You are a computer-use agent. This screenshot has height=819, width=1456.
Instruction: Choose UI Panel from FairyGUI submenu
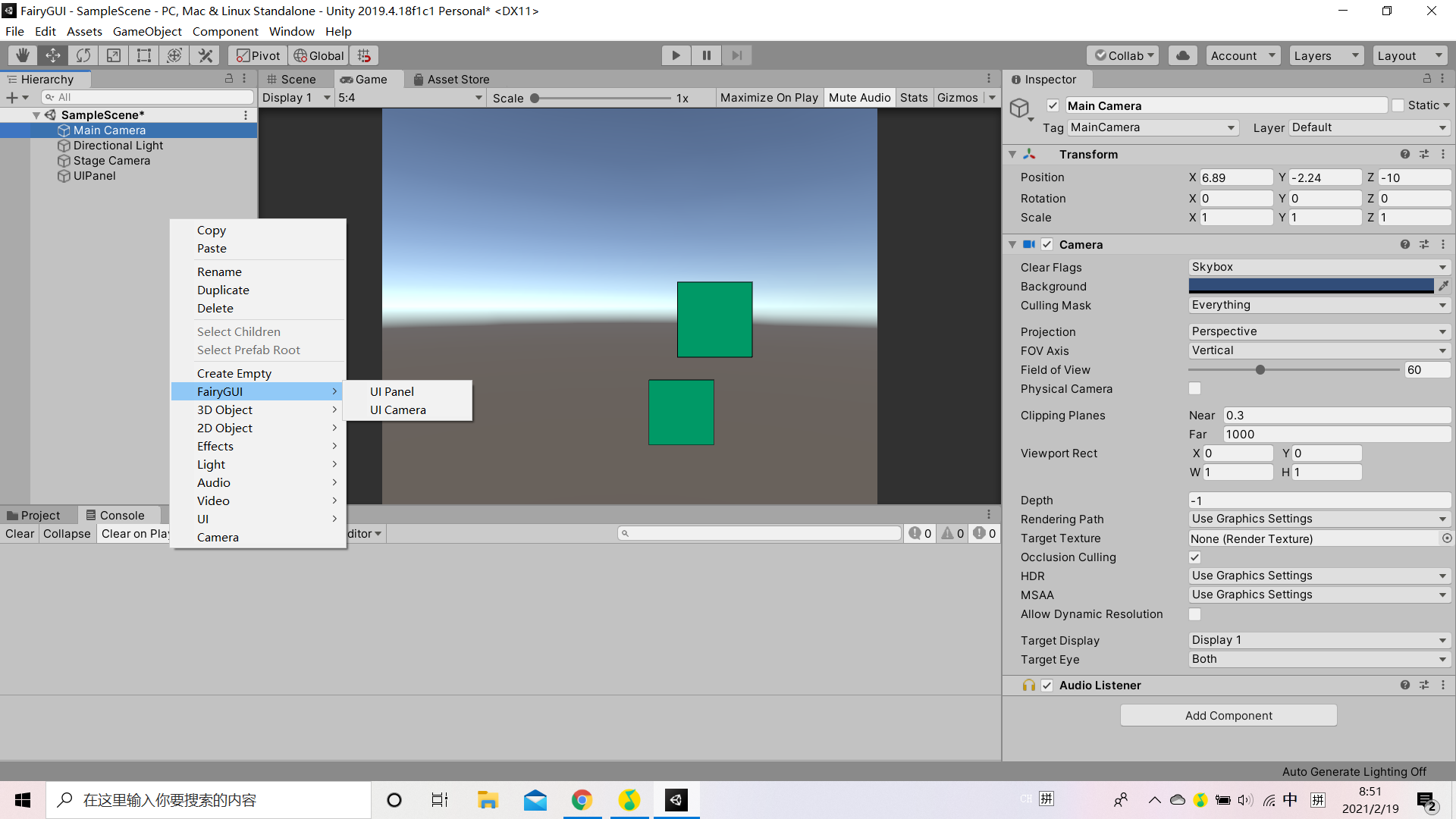click(392, 391)
